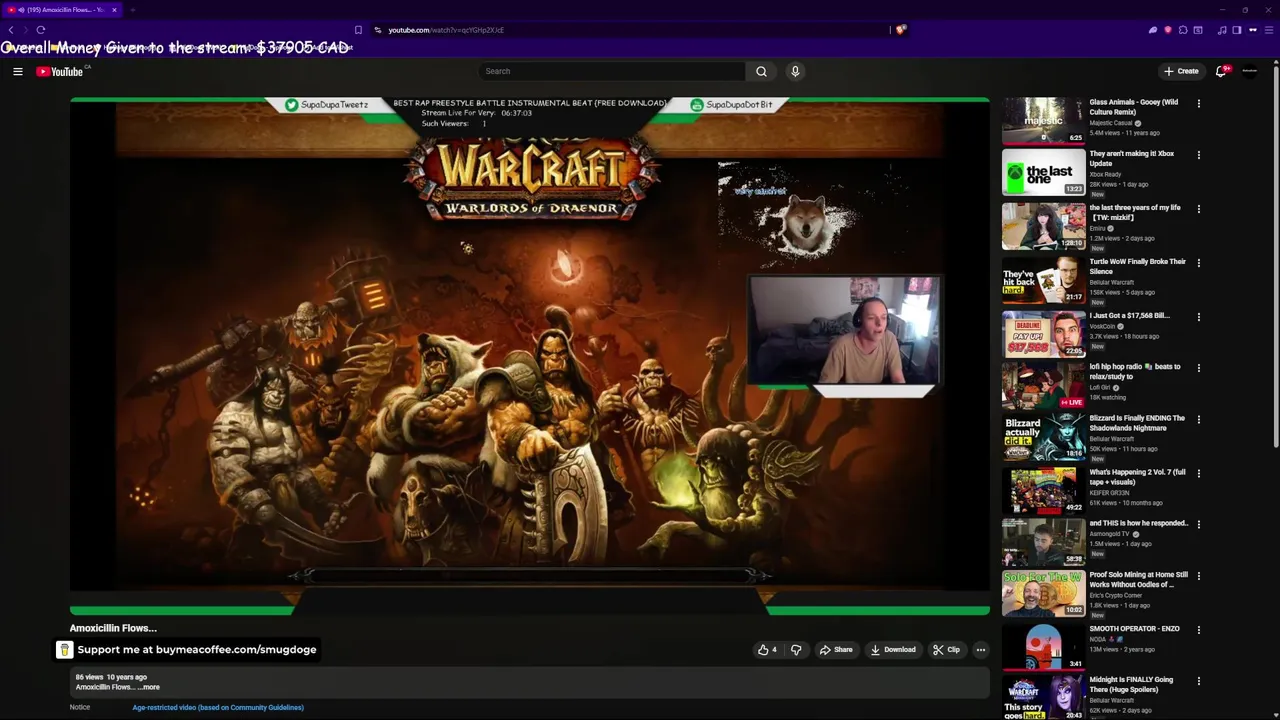Like the Amoxicillin Flows video
The width and height of the screenshot is (1280, 720).
767,650
